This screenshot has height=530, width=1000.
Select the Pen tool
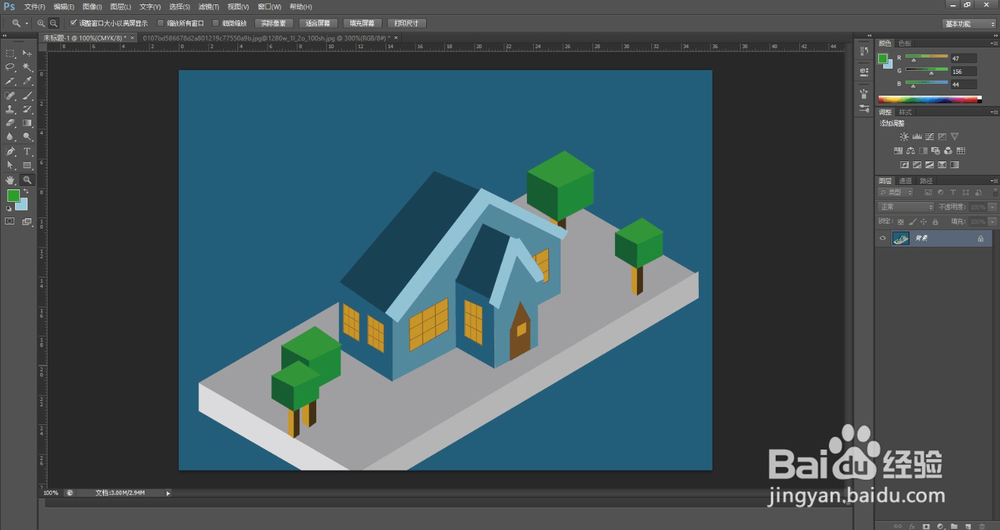(10, 151)
